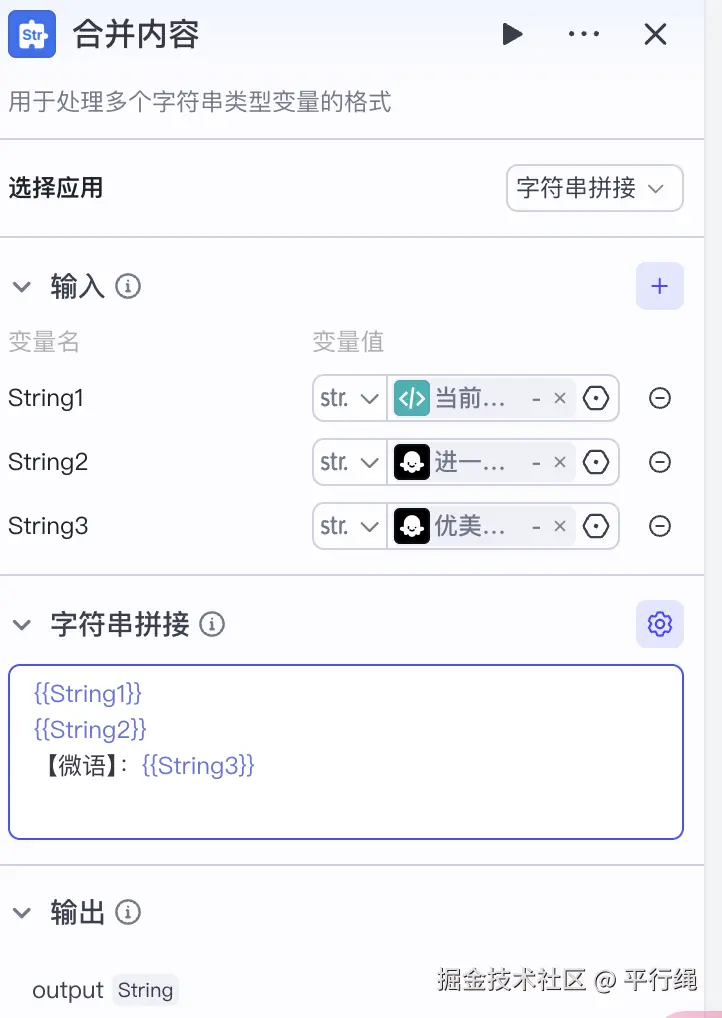The height and width of the screenshot is (1018, 722).
Task: Collapse the 输入 section
Action: point(22,286)
